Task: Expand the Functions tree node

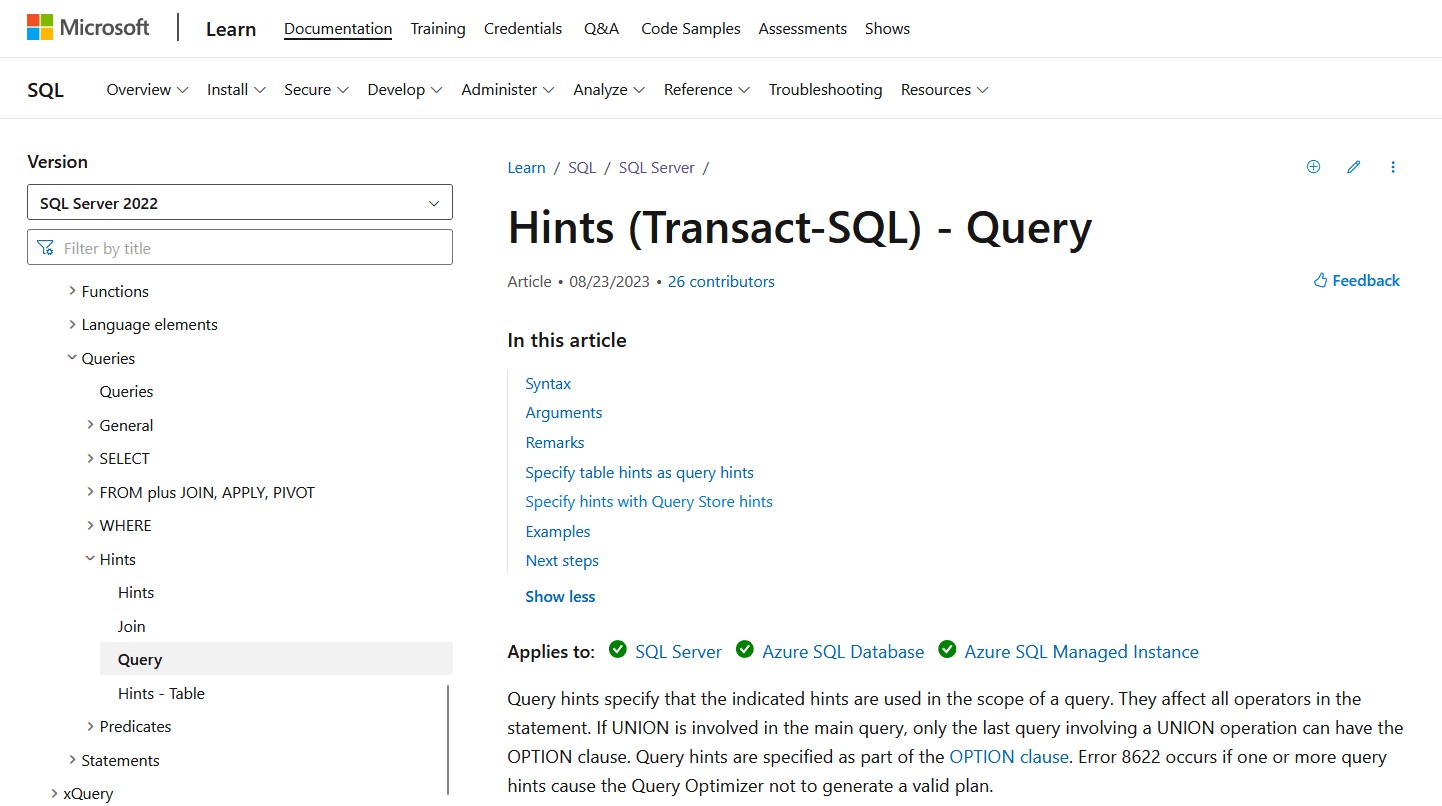Action: coord(72,291)
